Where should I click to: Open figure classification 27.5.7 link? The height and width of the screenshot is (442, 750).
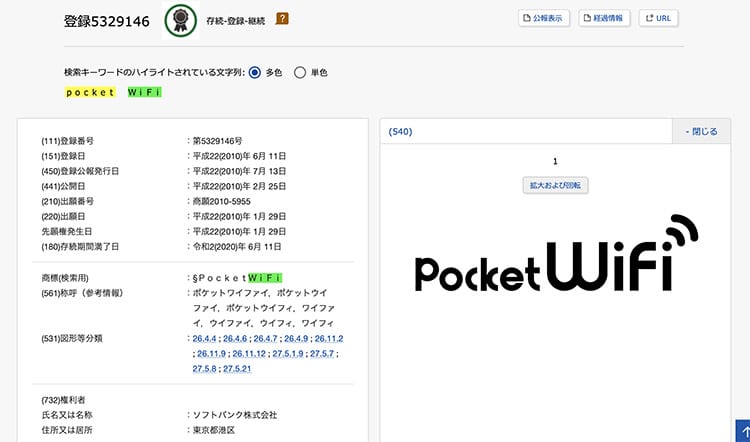pos(322,354)
